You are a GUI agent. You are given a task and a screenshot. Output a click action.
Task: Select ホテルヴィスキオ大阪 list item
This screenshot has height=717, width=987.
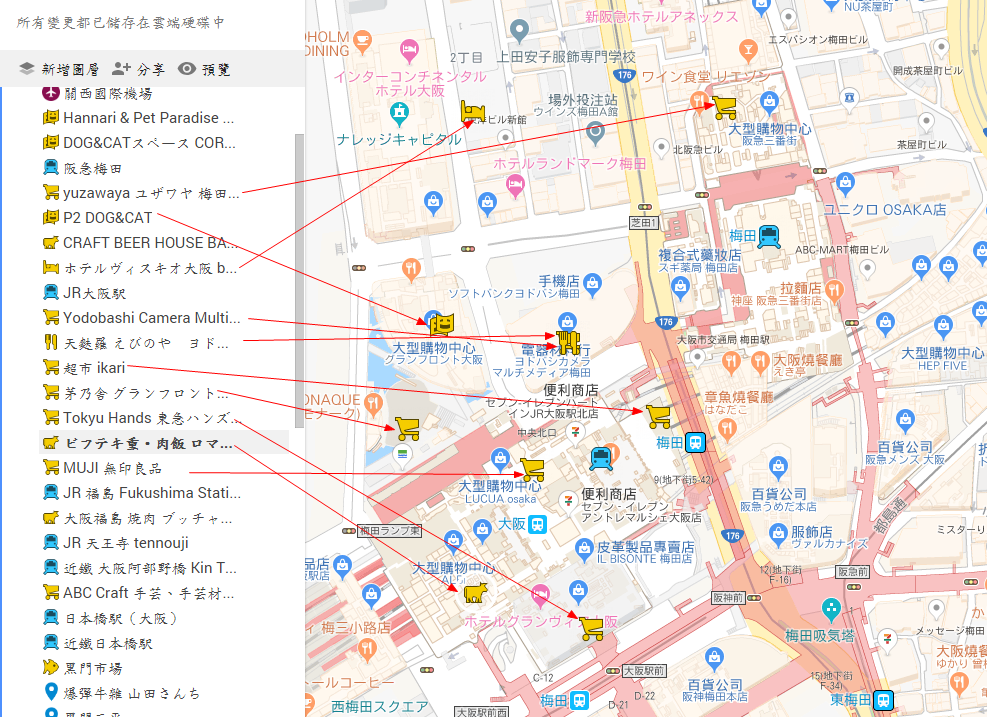pos(140,268)
